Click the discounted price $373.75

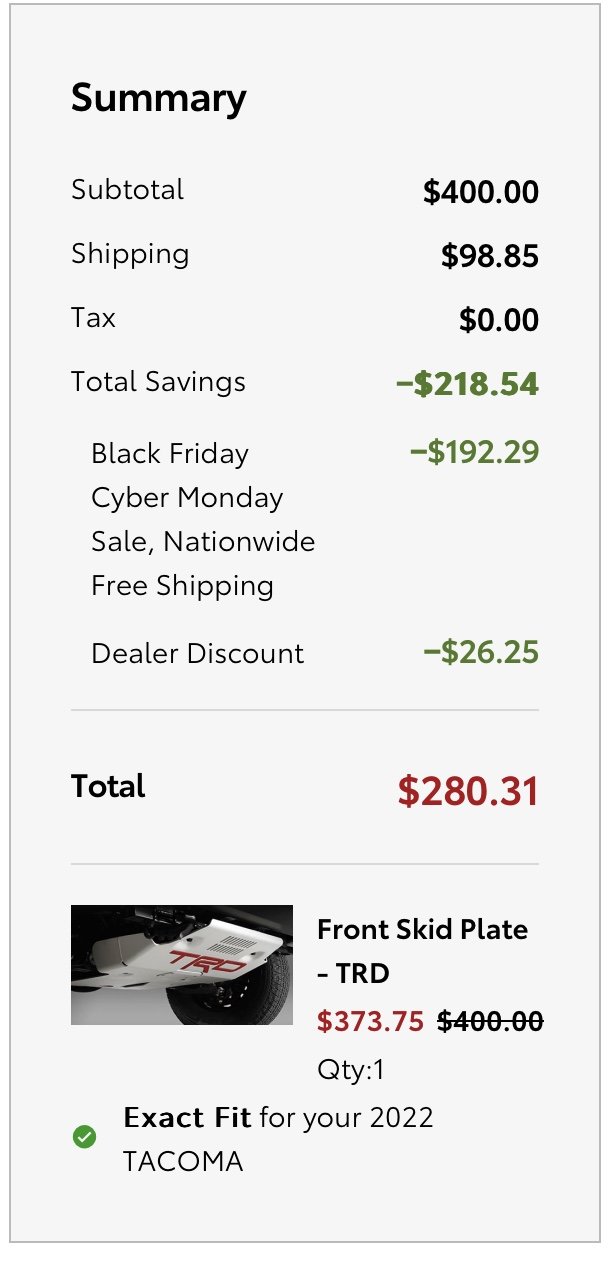(x=371, y=1021)
